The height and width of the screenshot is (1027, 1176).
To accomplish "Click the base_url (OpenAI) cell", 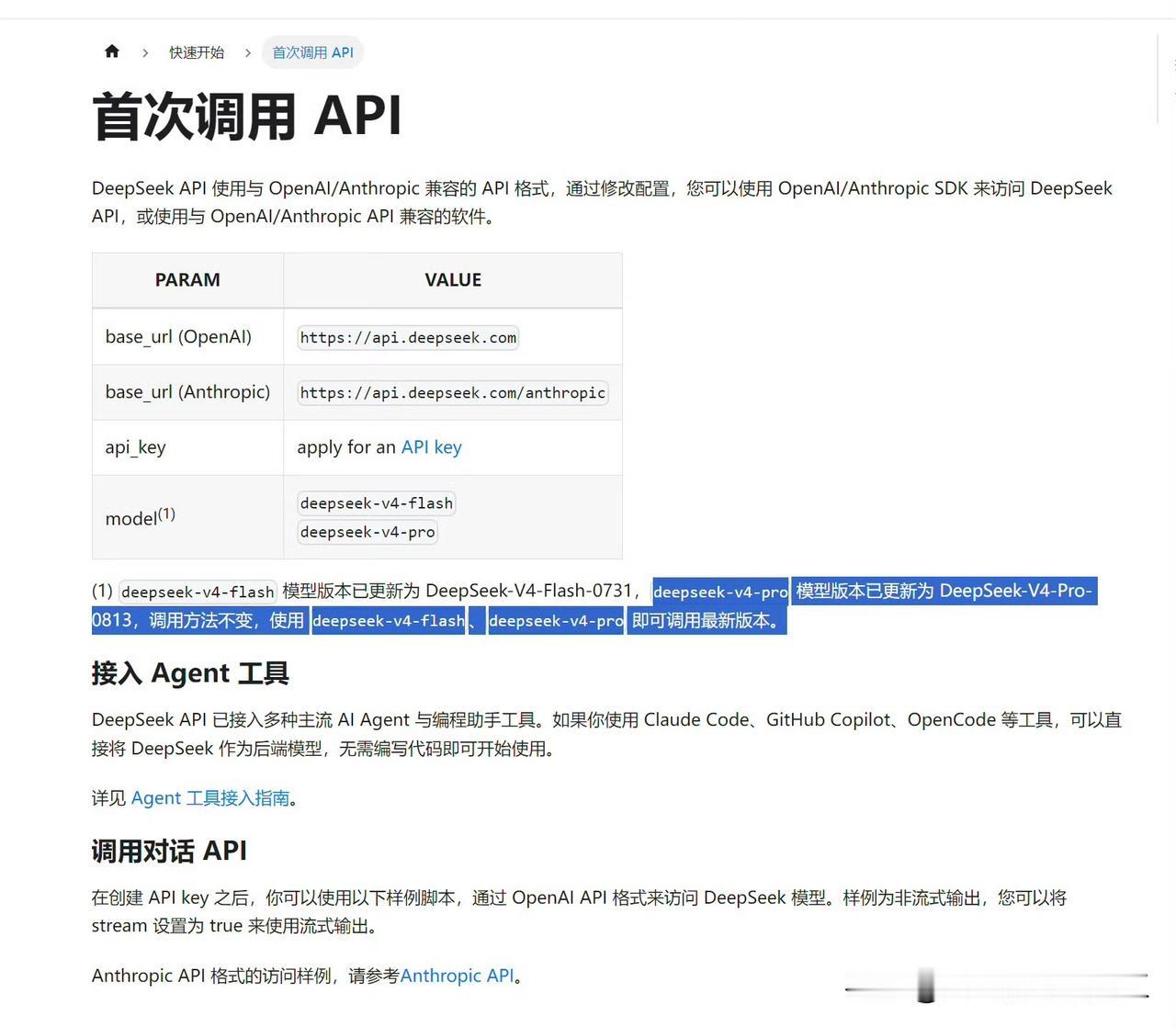I will (187, 337).
